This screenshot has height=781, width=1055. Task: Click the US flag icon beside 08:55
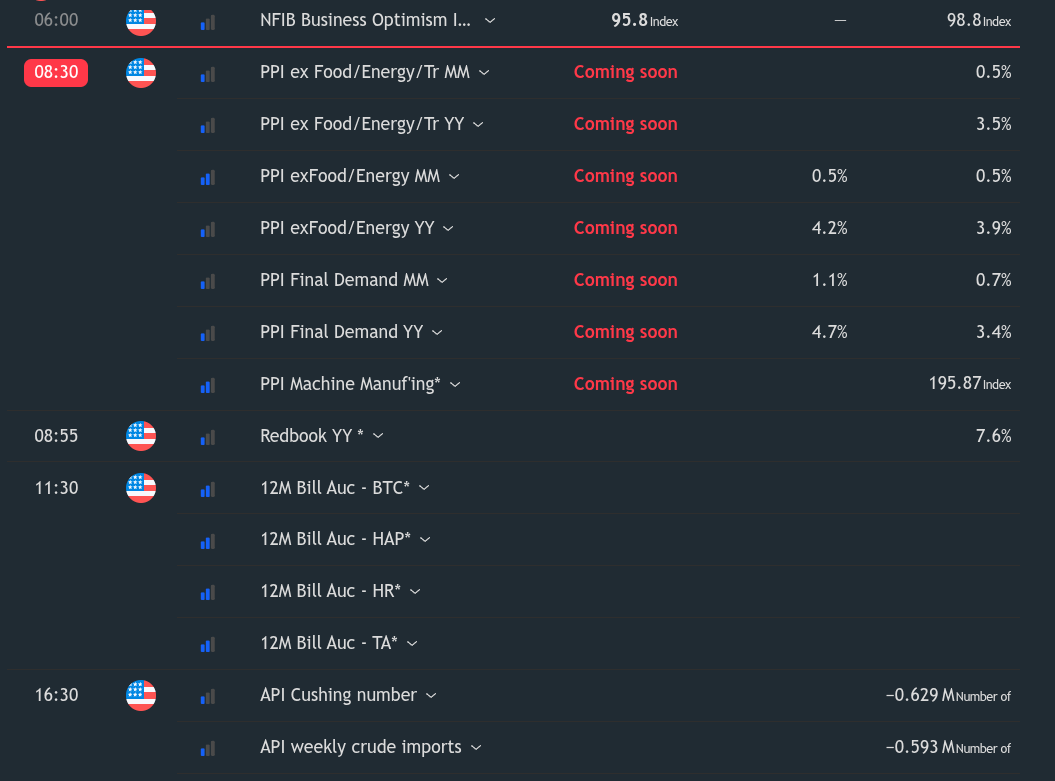pyautogui.click(x=141, y=436)
